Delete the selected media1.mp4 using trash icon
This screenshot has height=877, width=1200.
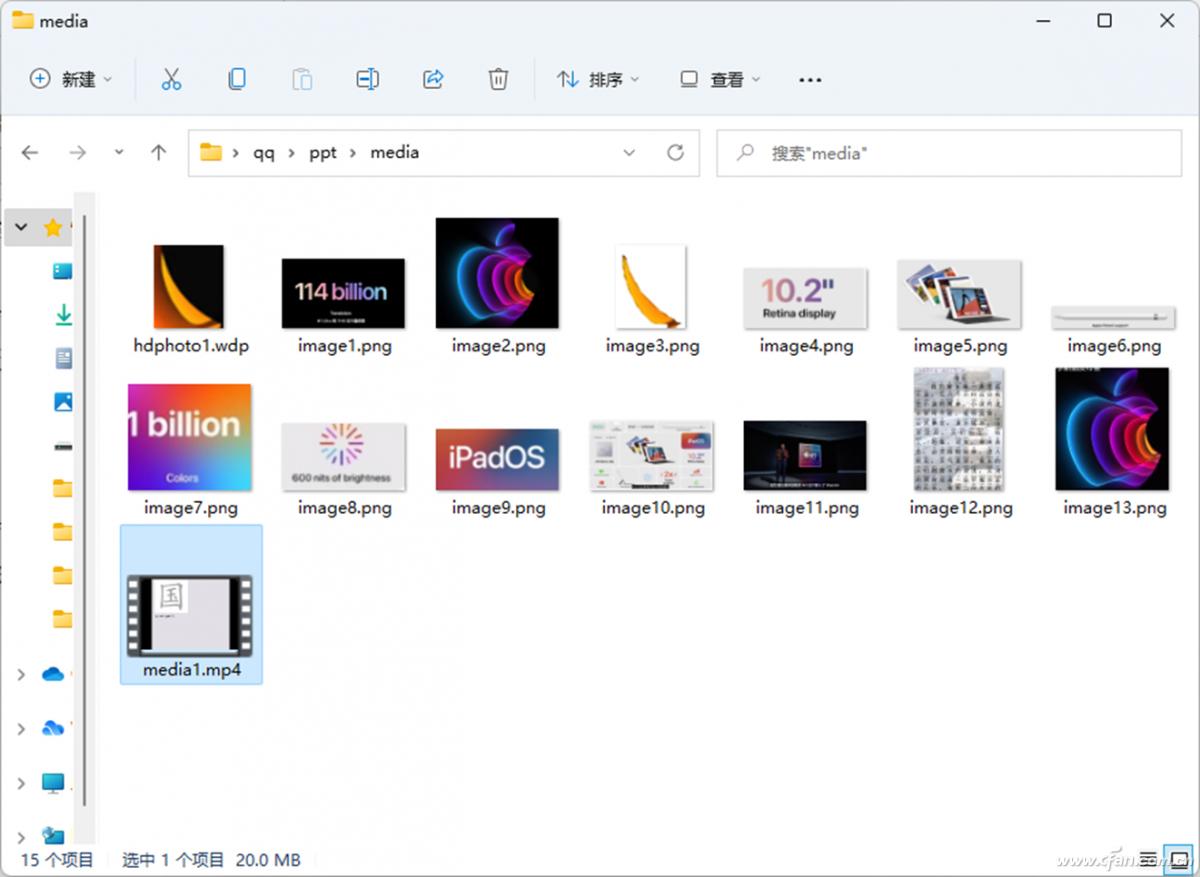(497, 79)
